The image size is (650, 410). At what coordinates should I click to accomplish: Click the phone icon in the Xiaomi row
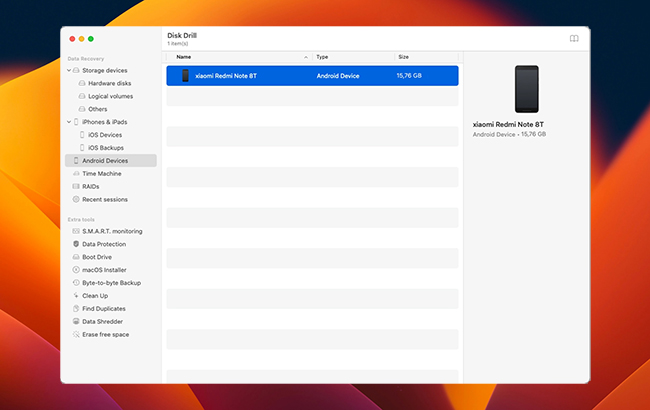(x=185, y=76)
